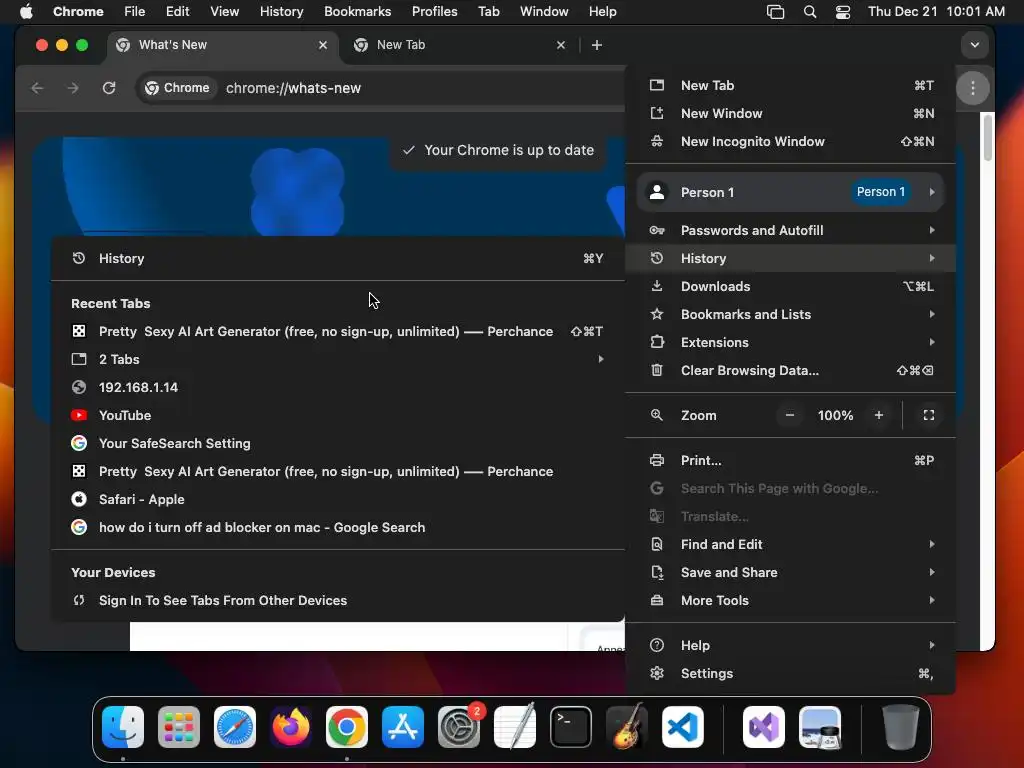Open Terminal from the Dock
The width and height of the screenshot is (1024, 768).
tap(571, 727)
